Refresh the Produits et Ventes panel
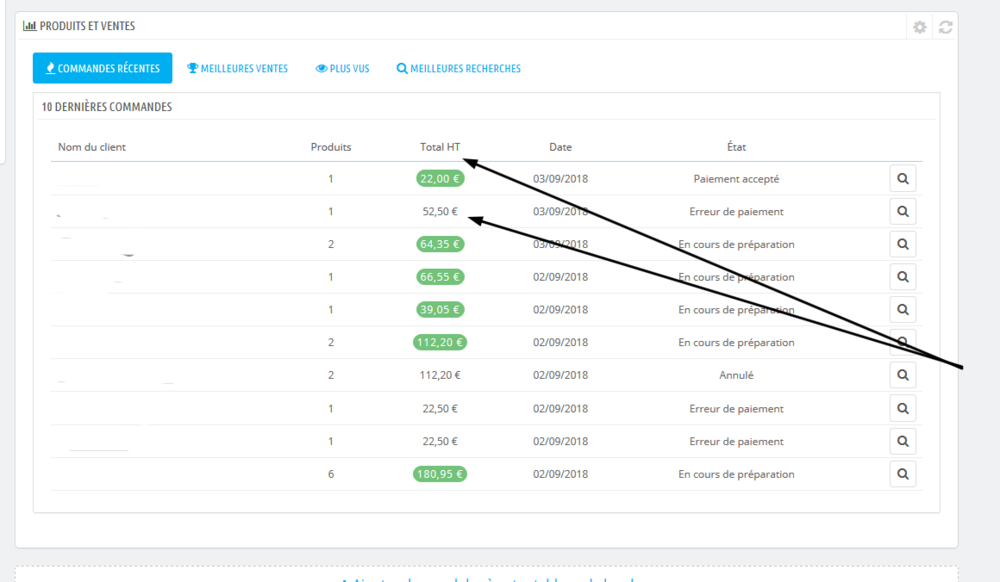 point(945,27)
